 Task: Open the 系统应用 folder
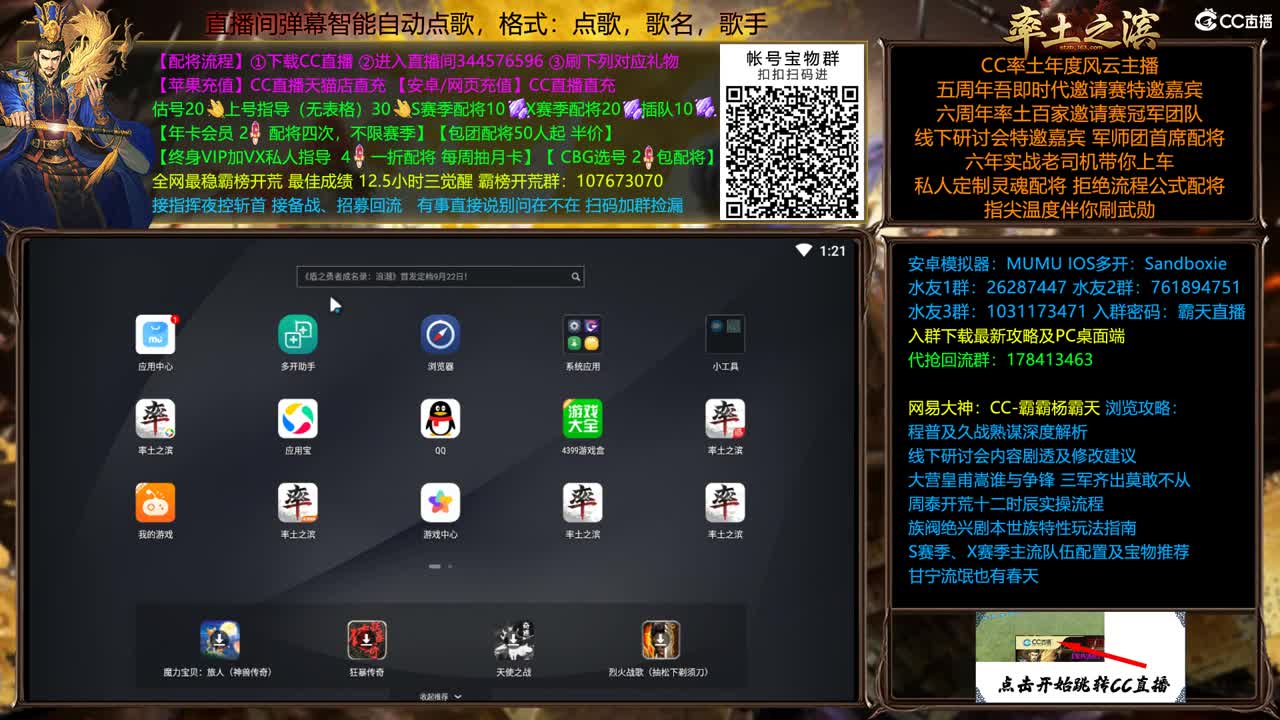[x=582, y=335]
